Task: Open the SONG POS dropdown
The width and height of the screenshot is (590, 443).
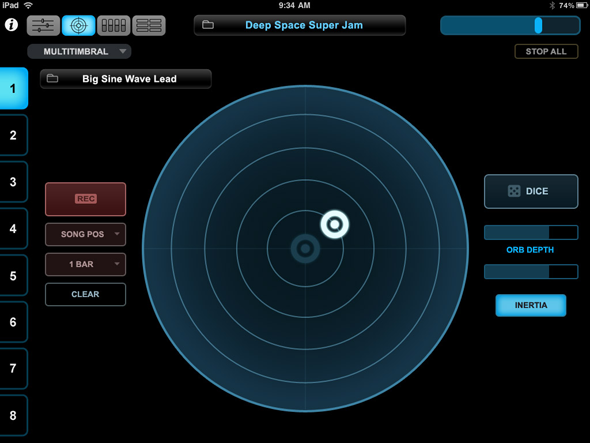Action: click(x=85, y=234)
